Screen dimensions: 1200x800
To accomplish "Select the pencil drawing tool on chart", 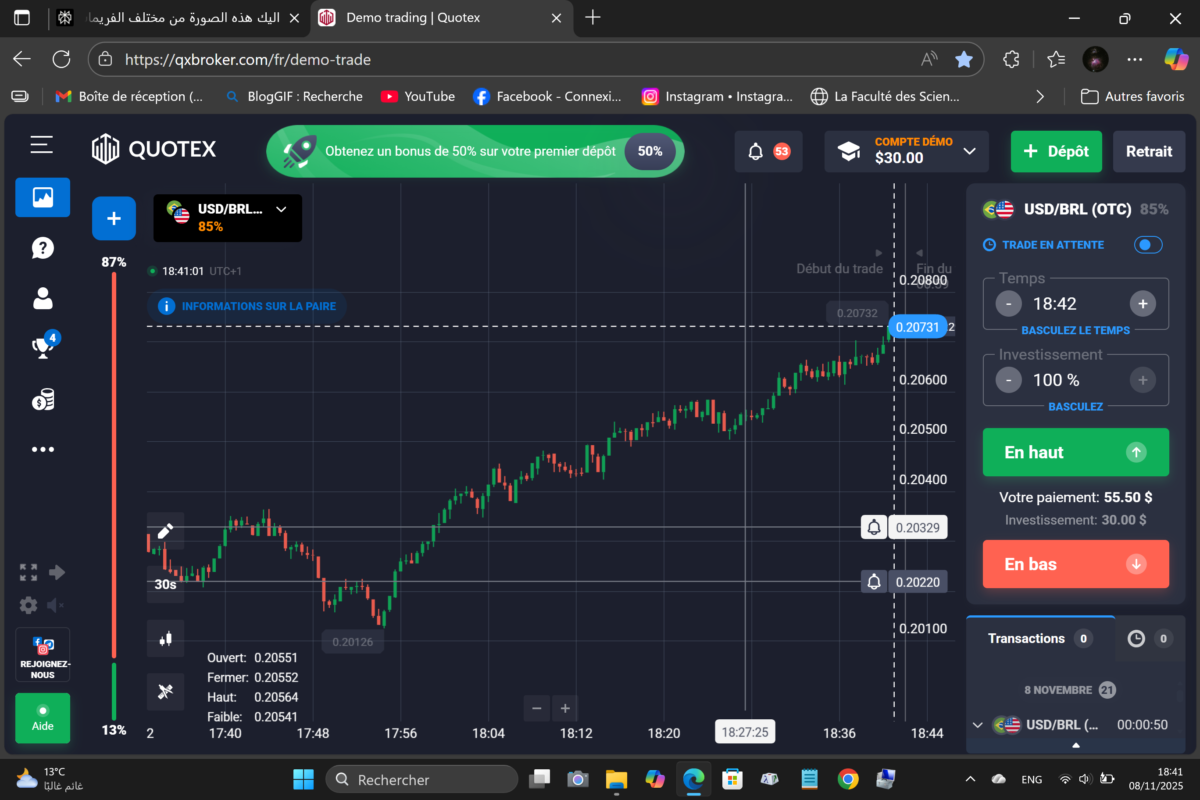I will [165, 531].
